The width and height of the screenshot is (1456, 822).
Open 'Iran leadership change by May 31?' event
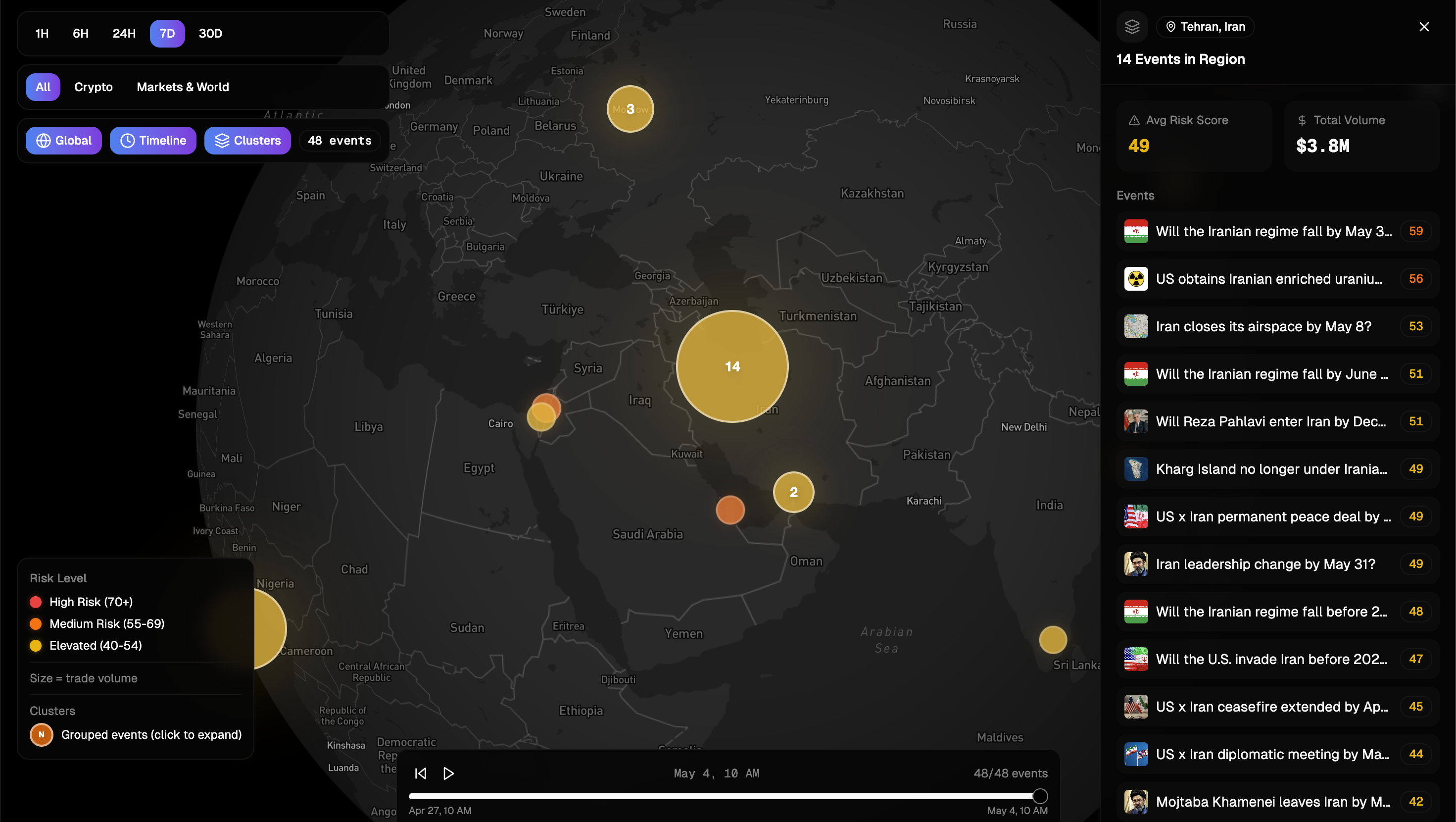1278,564
